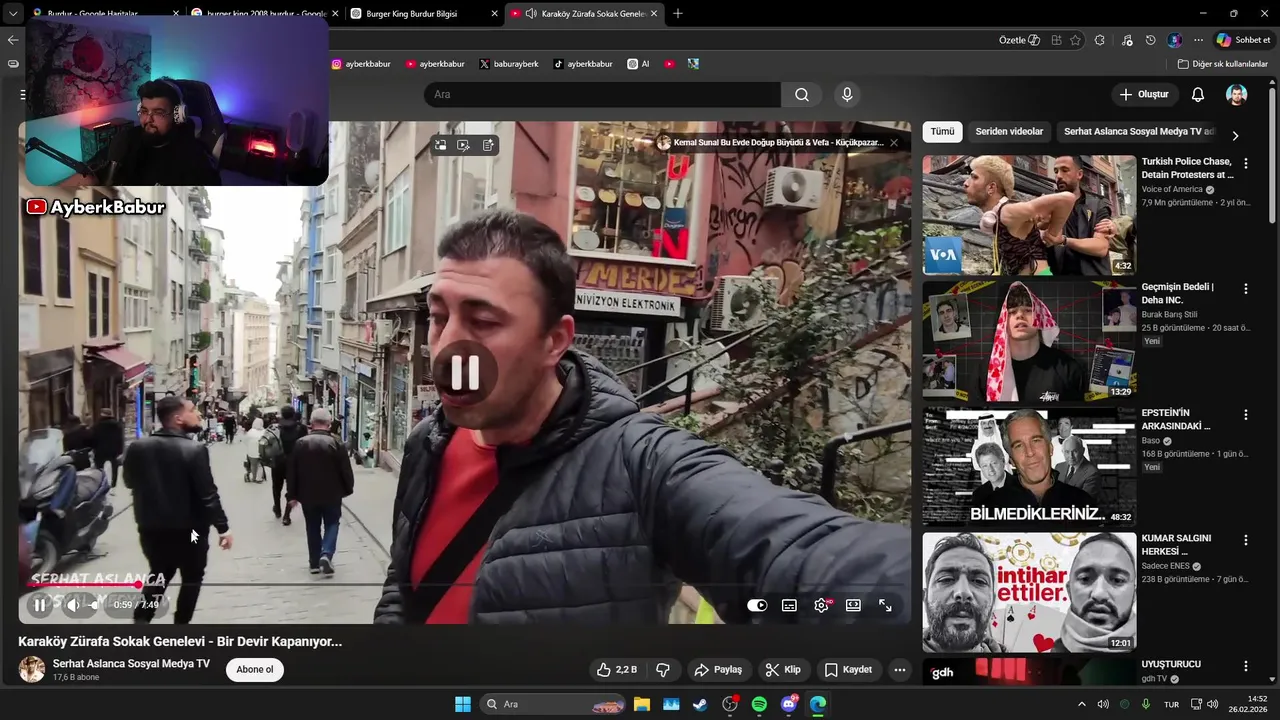Viewport: 1280px width, 720px height.
Task: Share the video with Paylaş
Action: click(x=718, y=670)
